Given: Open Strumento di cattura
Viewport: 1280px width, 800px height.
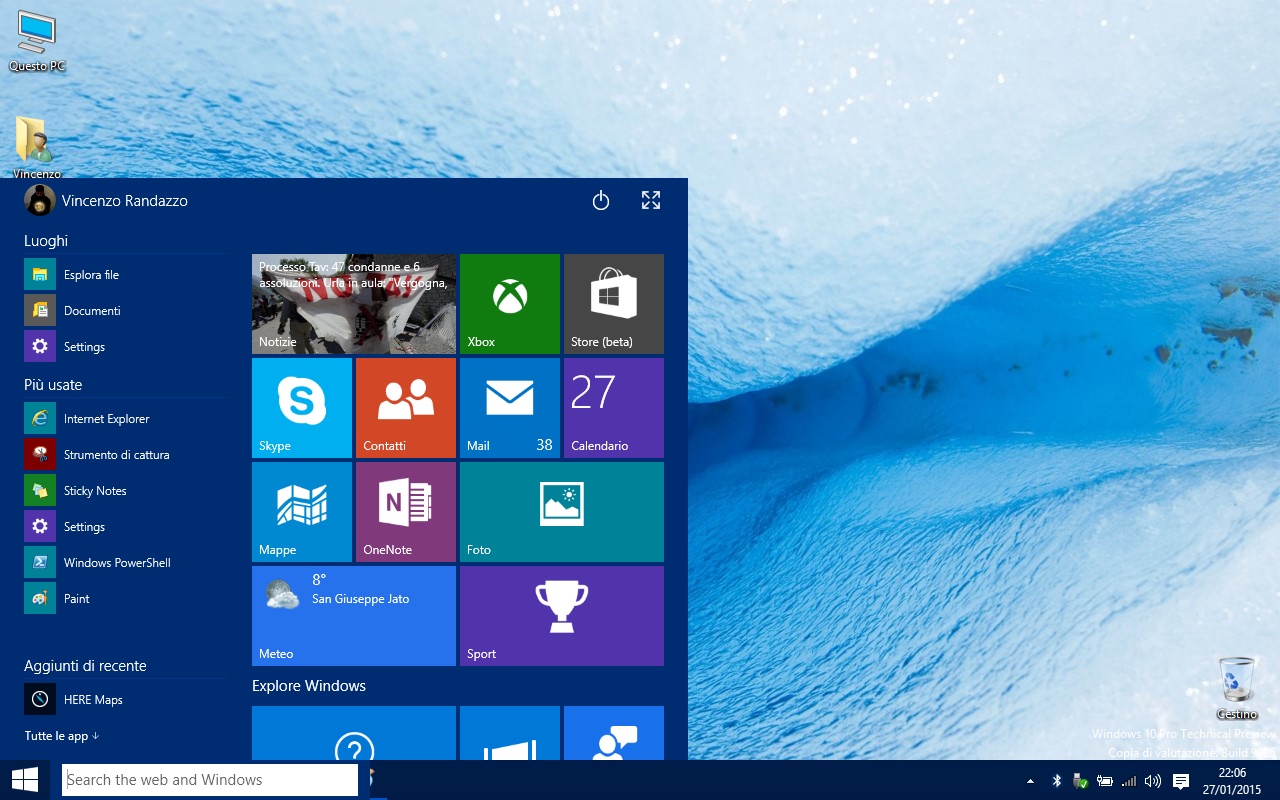Looking at the screenshot, I should pos(124,455).
